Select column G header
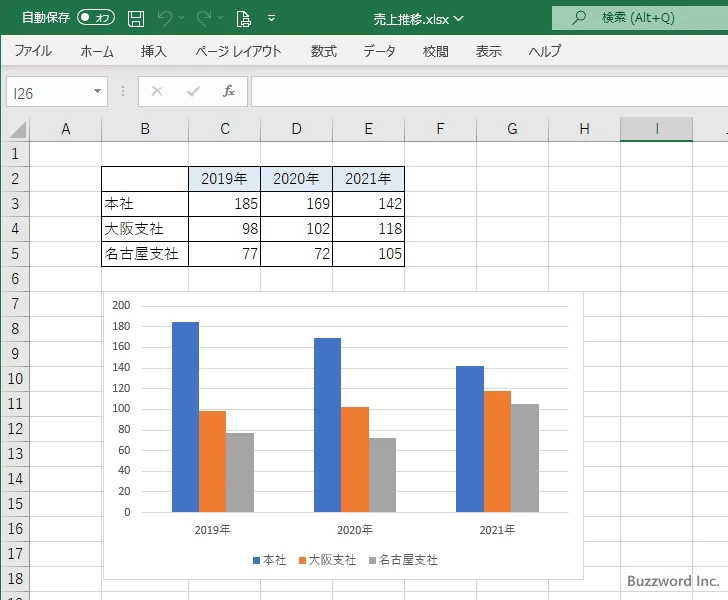 click(x=513, y=129)
